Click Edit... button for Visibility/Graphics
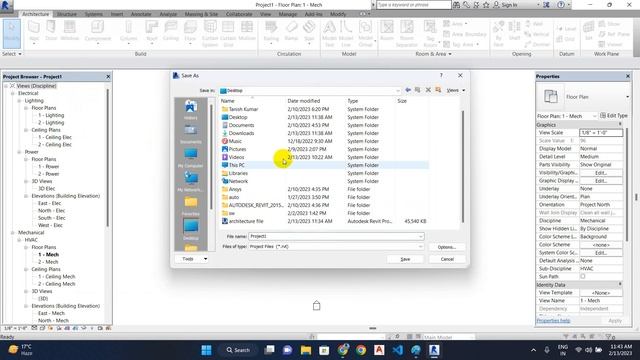Image resolution: width=640 pixels, height=360 pixels. [x=601, y=173]
